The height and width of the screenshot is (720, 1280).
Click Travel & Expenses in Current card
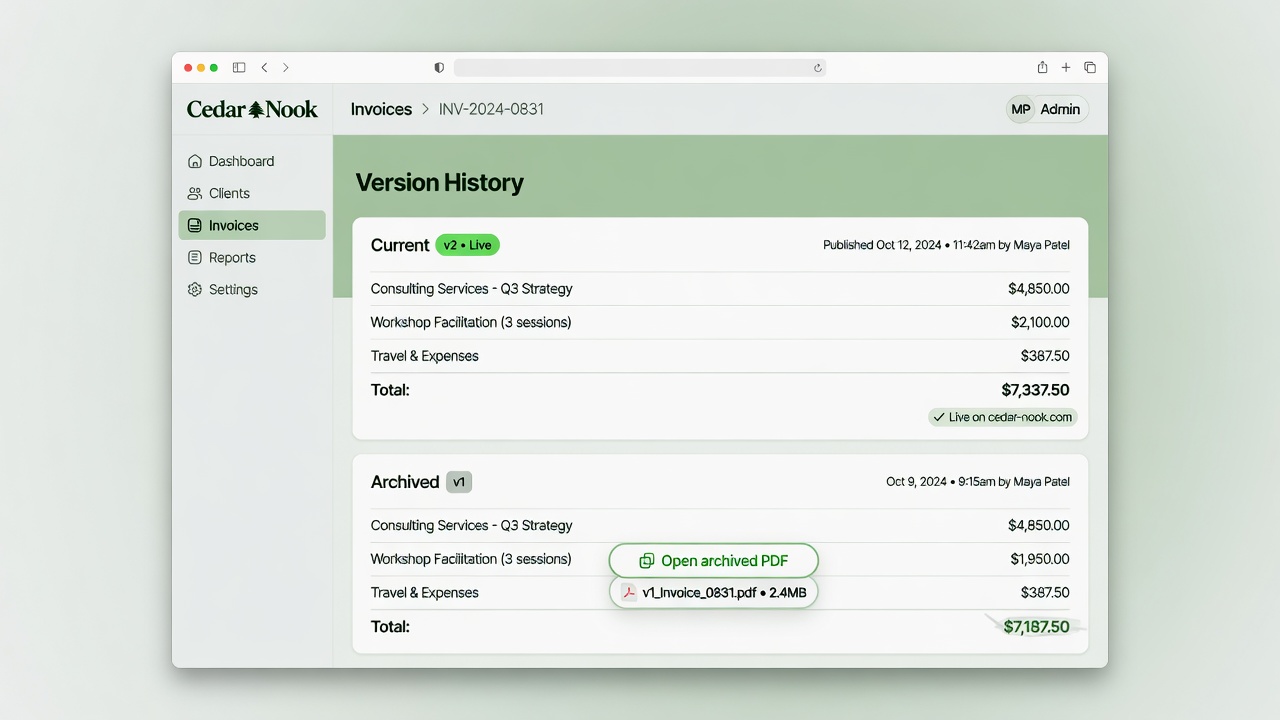pyautogui.click(x=424, y=356)
